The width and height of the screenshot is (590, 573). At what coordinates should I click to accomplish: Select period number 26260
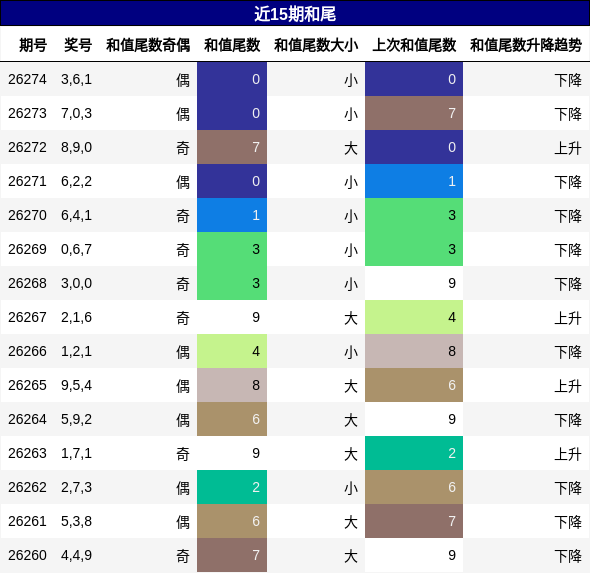[x=27, y=555]
